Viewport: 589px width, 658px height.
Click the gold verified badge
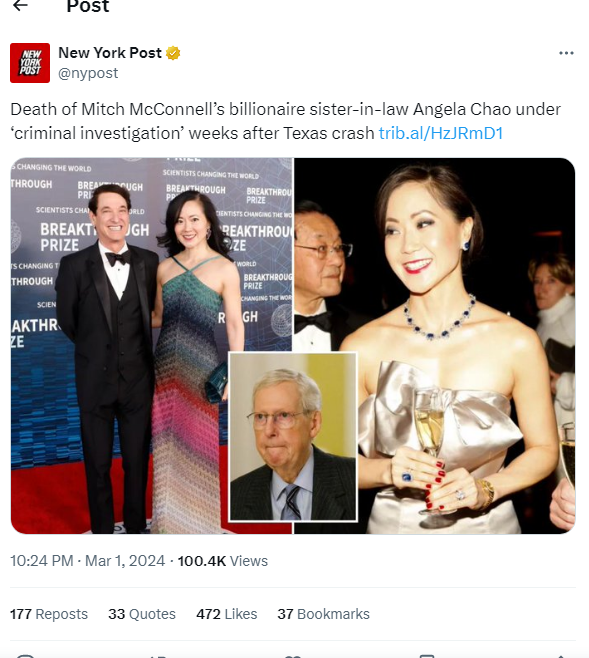tap(173, 53)
